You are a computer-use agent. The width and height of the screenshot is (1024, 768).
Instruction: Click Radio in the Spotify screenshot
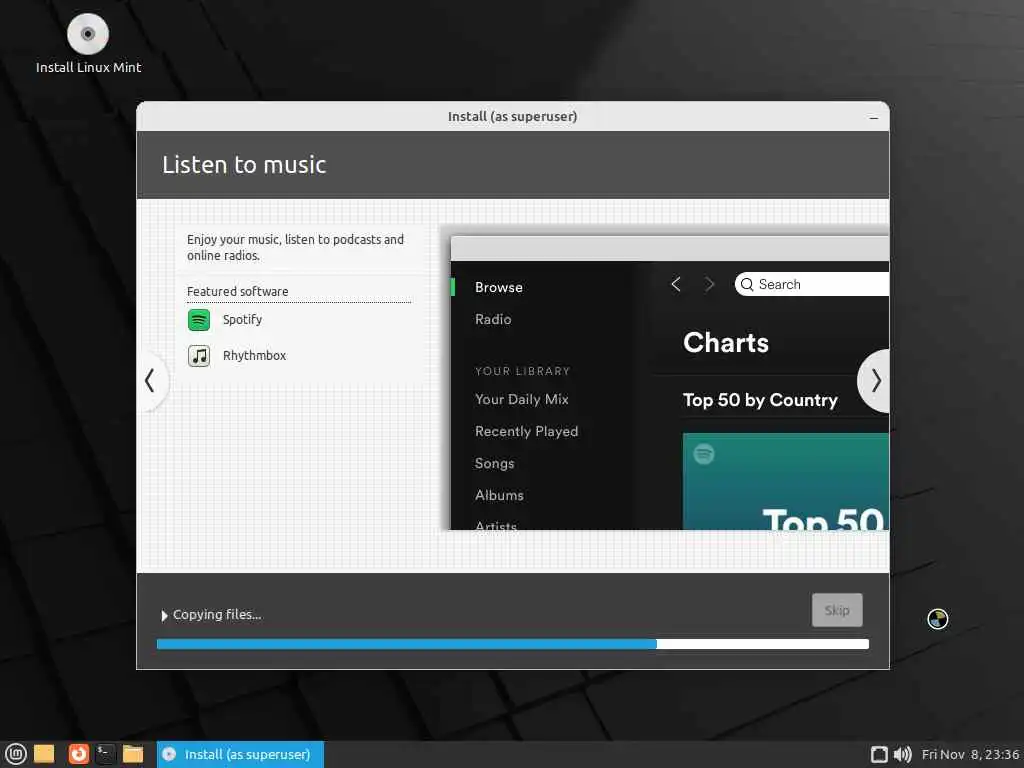pyautogui.click(x=493, y=319)
